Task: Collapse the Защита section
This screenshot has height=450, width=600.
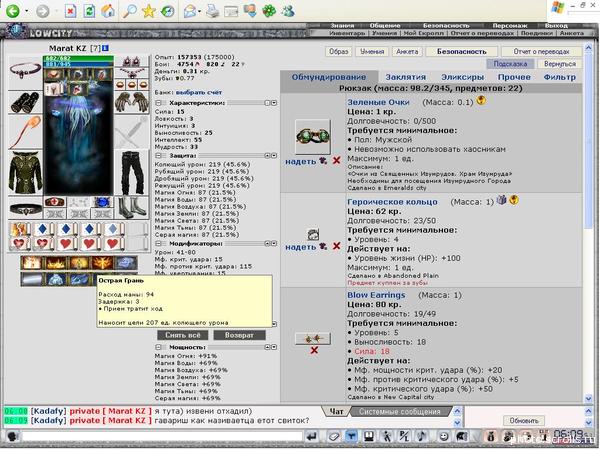Action: (158, 156)
